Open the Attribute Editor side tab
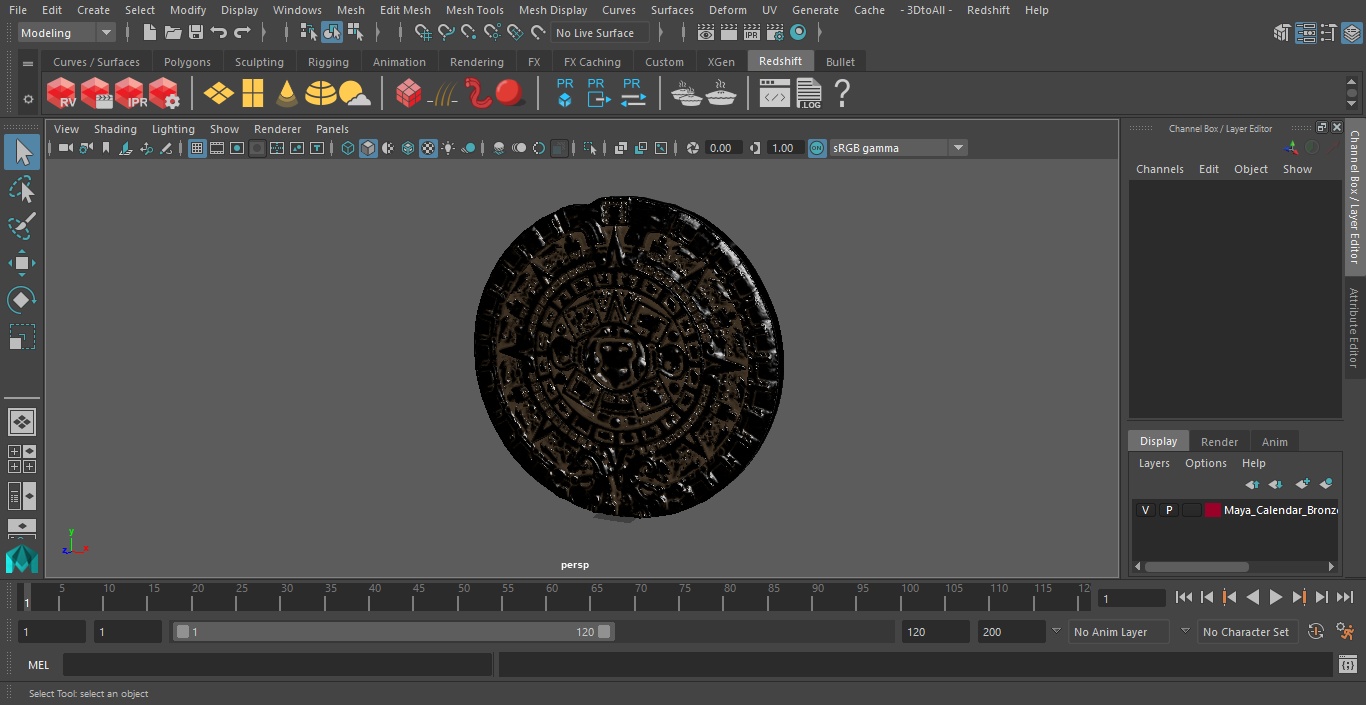 tap(1354, 327)
